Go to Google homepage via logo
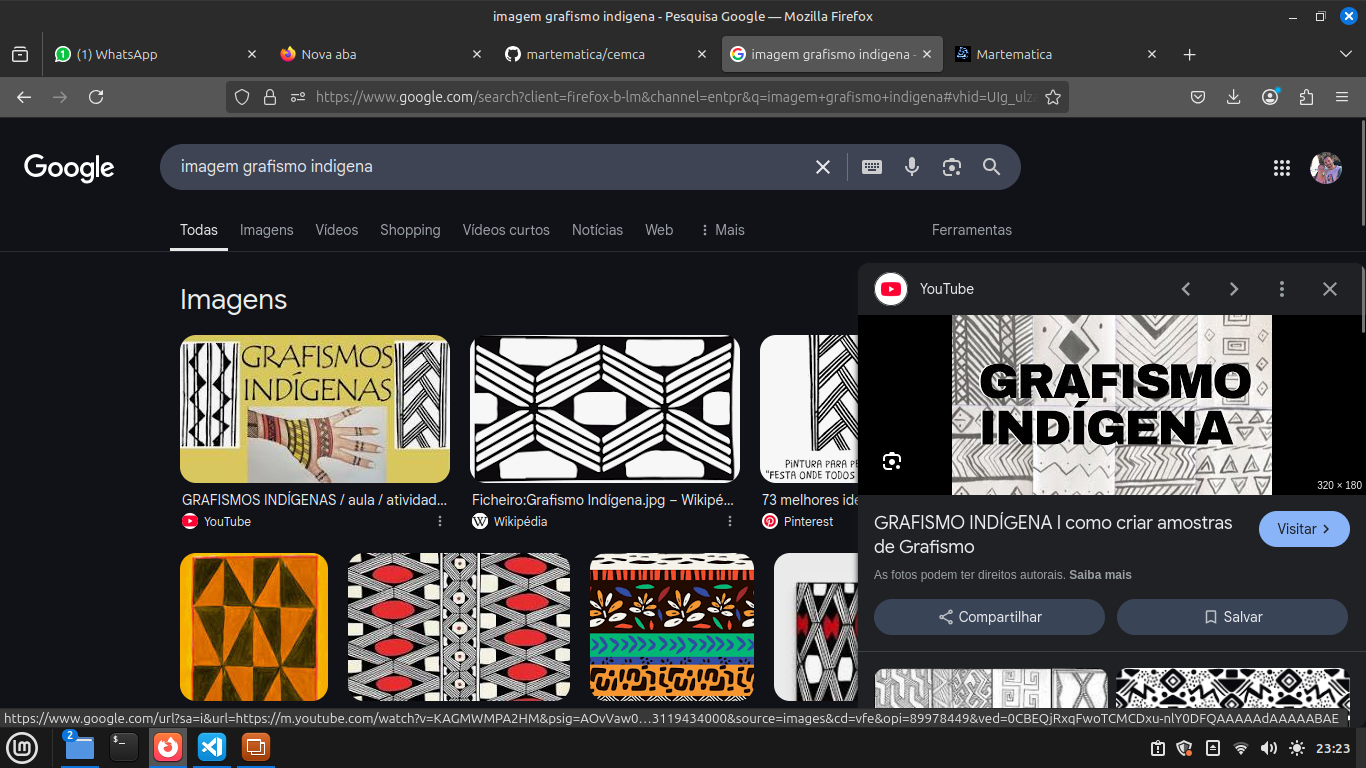 click(x=69, y=167)
